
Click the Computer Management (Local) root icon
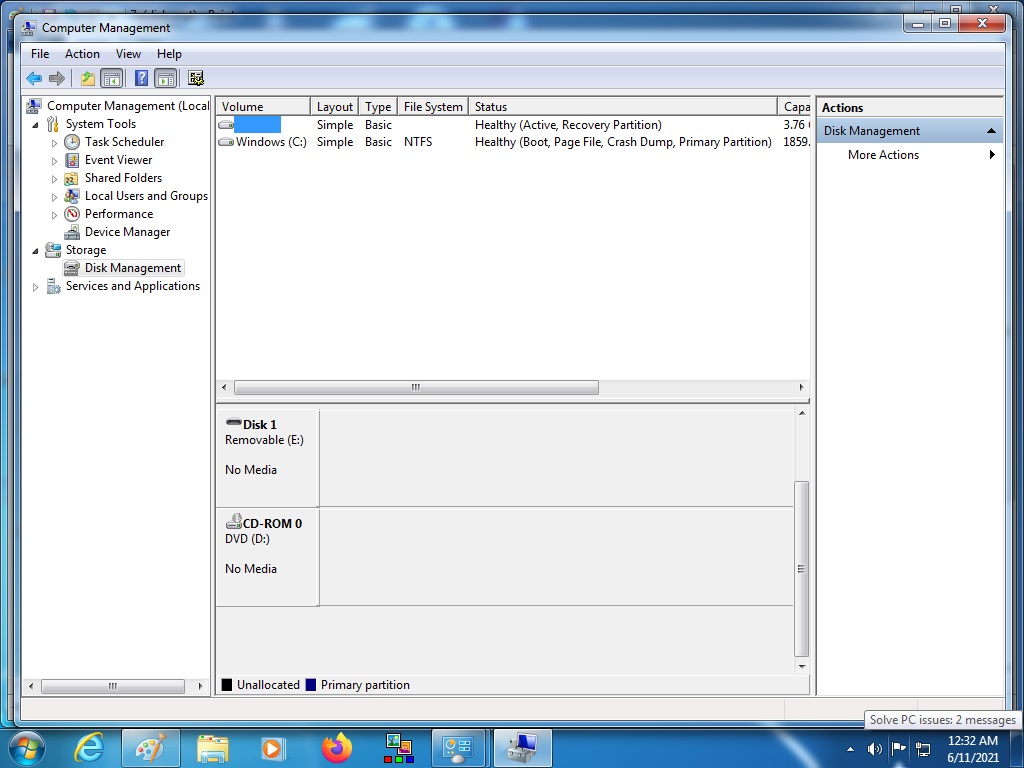(x=34, y=106)
